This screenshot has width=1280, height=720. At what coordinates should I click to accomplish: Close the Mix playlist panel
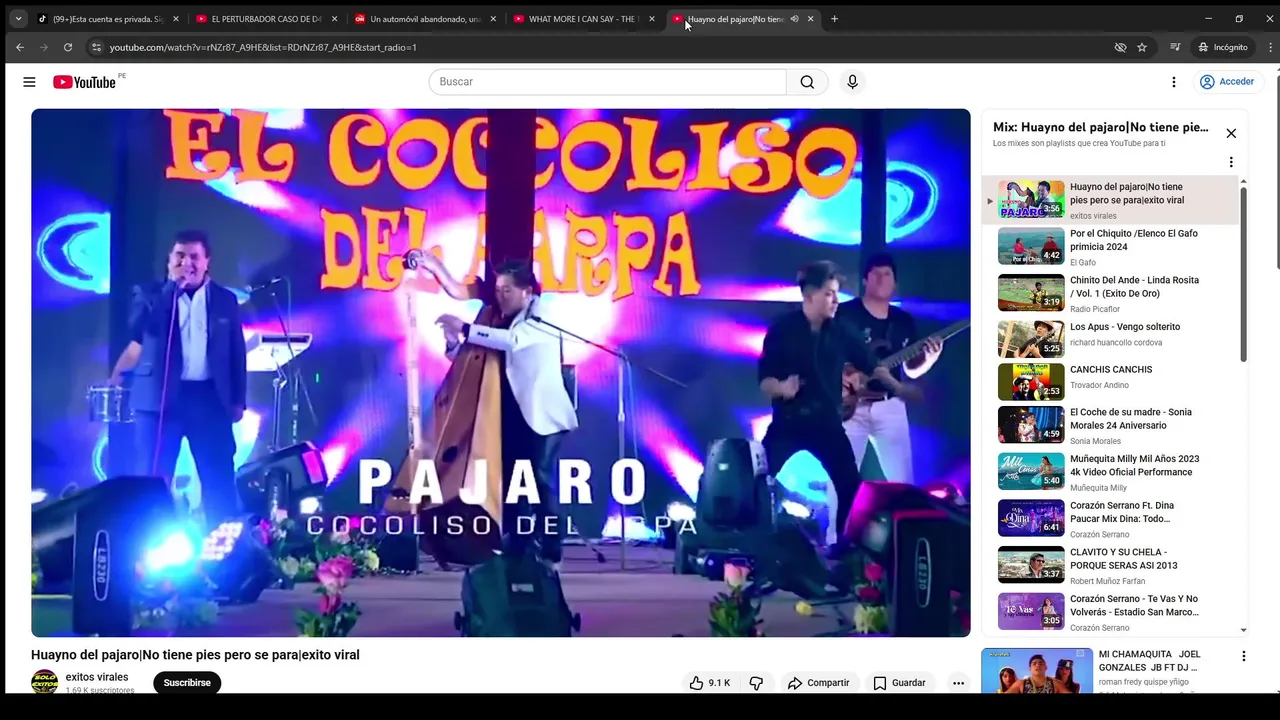click(x=1231, y=133)
